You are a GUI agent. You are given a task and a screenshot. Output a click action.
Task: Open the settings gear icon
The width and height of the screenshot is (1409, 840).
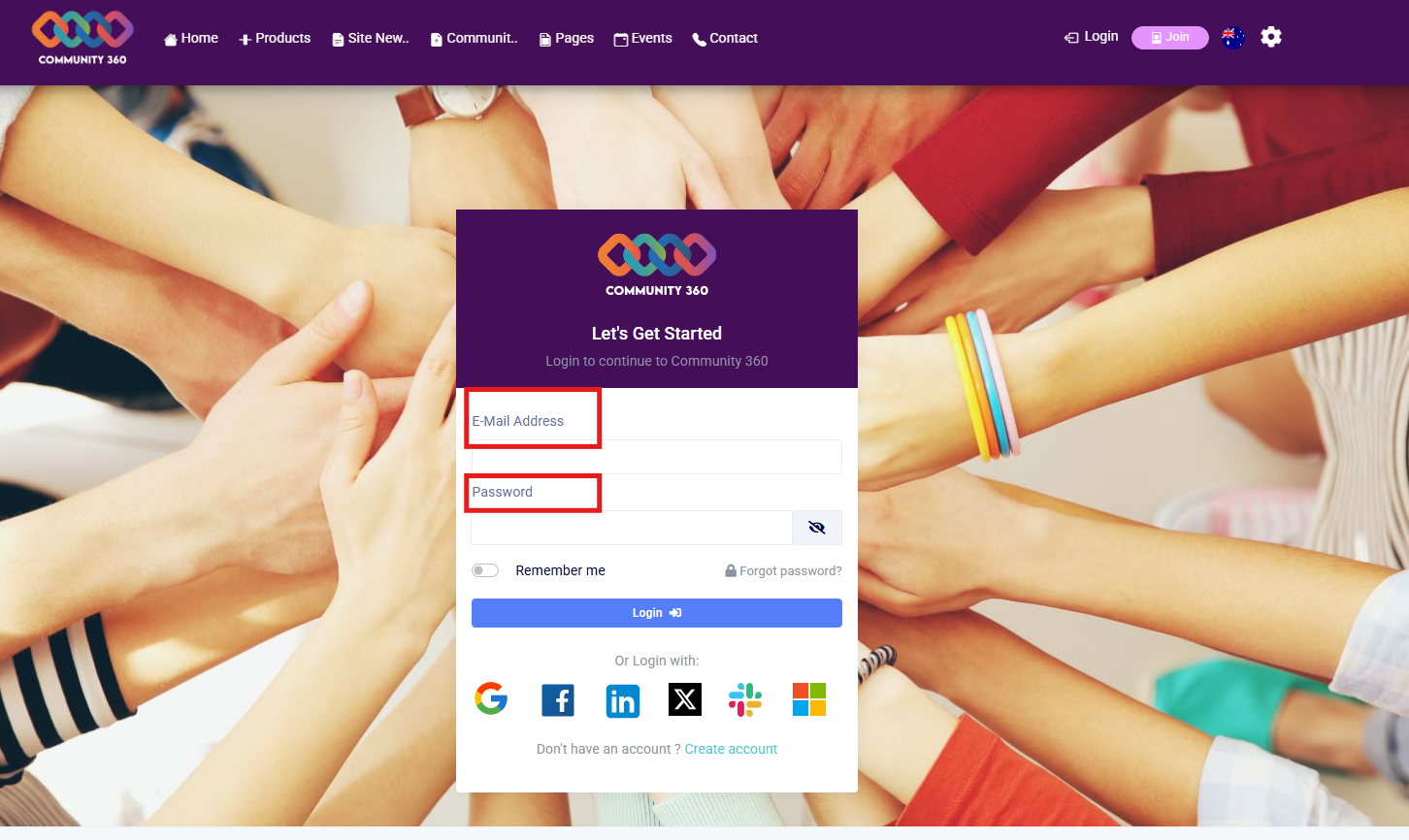(x=1271, y=37)
